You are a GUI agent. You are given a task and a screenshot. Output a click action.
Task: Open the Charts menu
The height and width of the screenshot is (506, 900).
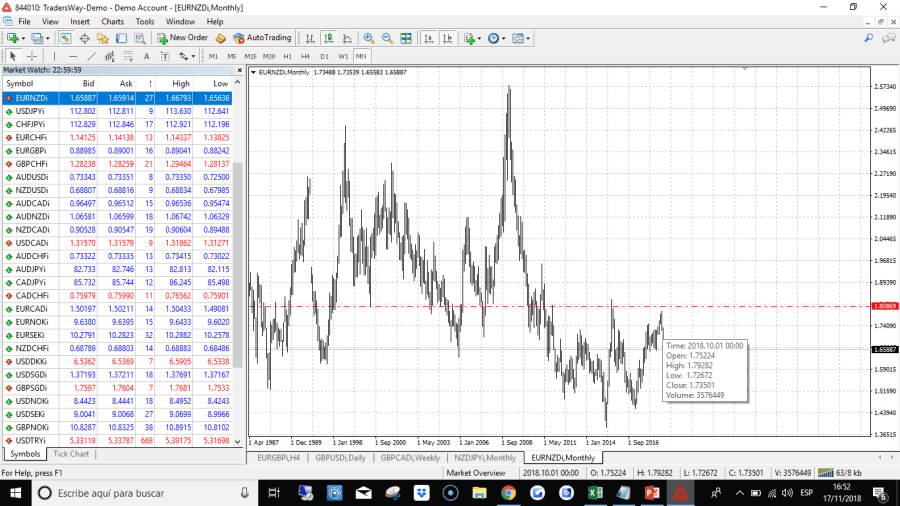point(112,21)
